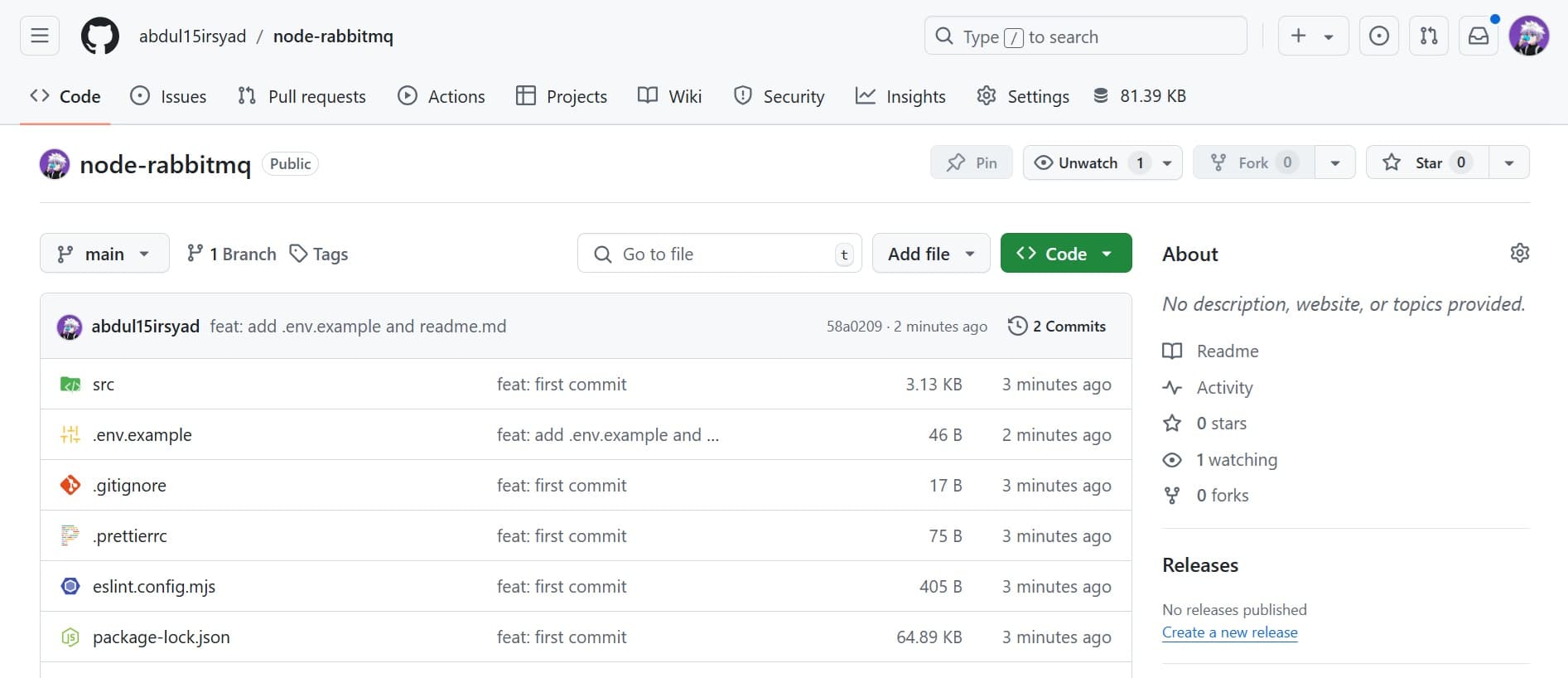Viewport: 1568px width, 678px height.
Task: Open the Security tab
Action: (779, 96)
